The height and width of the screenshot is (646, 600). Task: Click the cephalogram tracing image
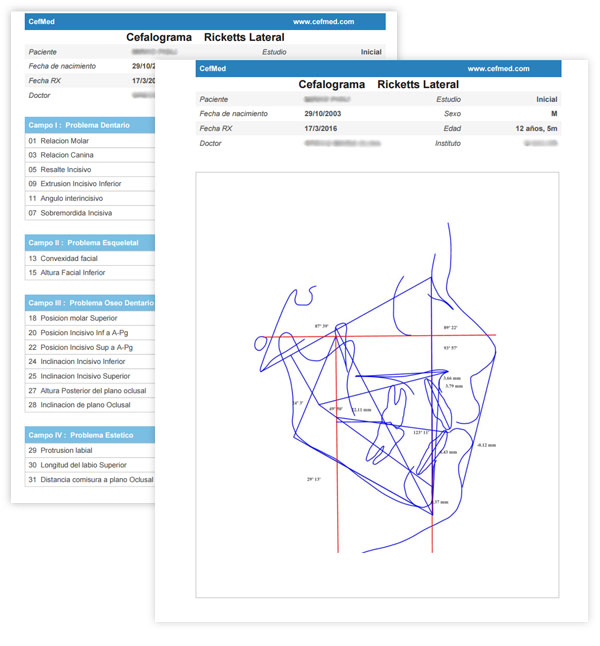click(x=377, y=385)
